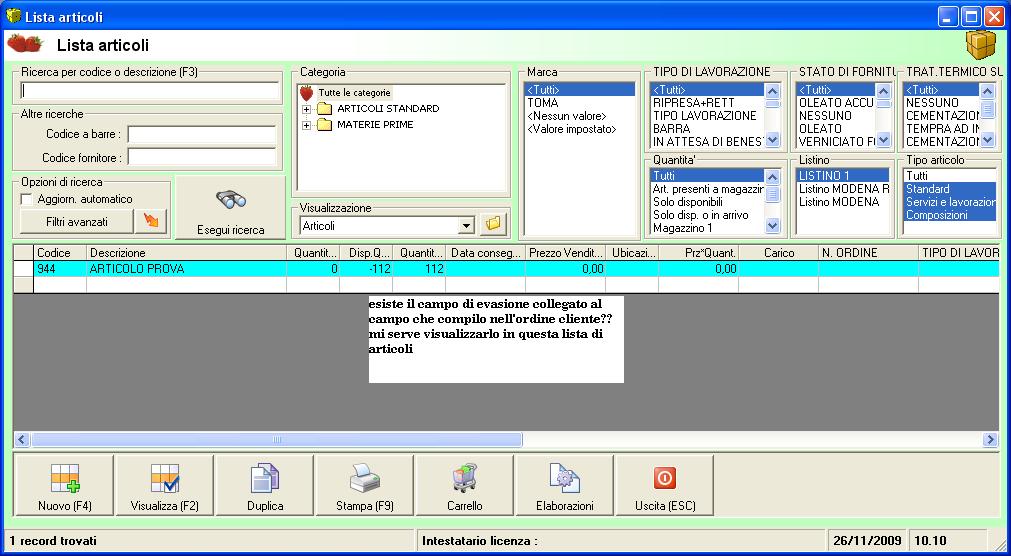Sort by Descrizione column header
The image size is (1011, 556).
pos(186,253)
